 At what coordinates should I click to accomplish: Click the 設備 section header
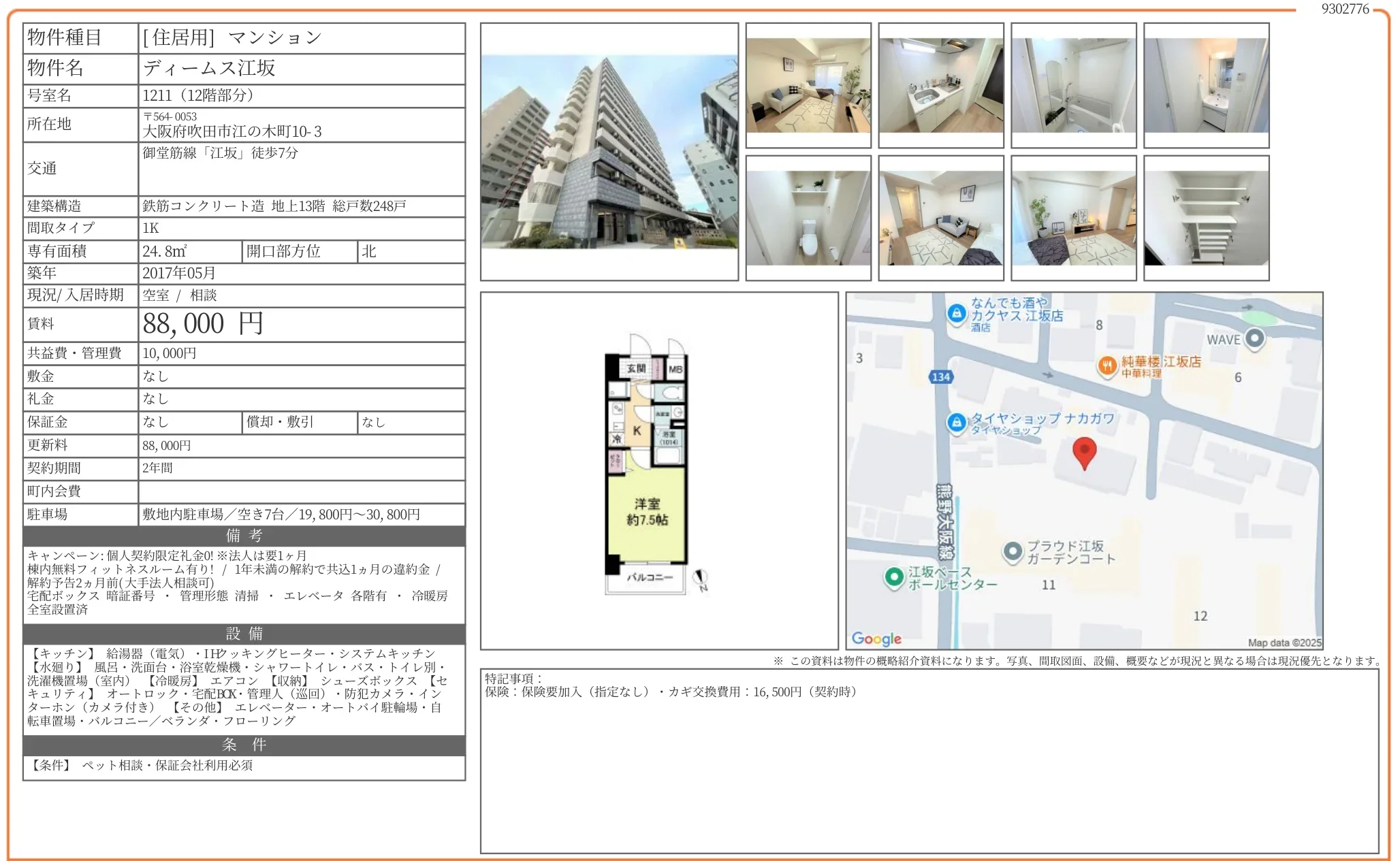pos(244,634)
